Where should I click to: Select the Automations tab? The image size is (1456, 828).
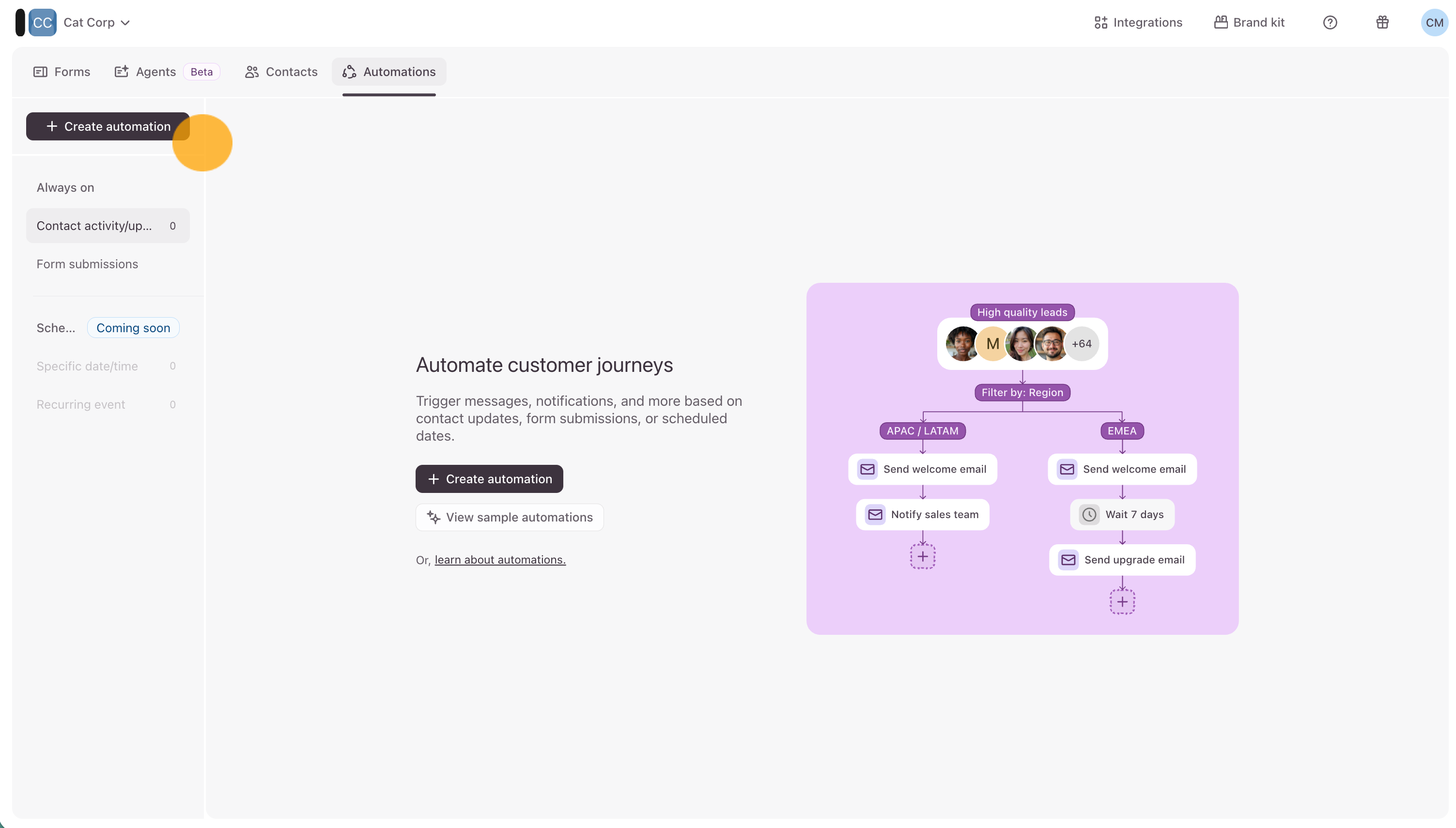click(x=389, y=72)
